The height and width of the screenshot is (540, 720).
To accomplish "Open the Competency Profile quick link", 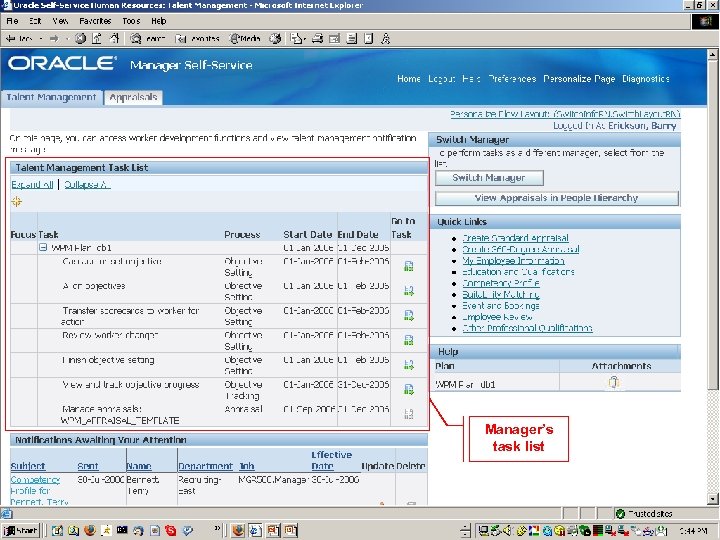I will pyautogui.click(x=501, y=283).
